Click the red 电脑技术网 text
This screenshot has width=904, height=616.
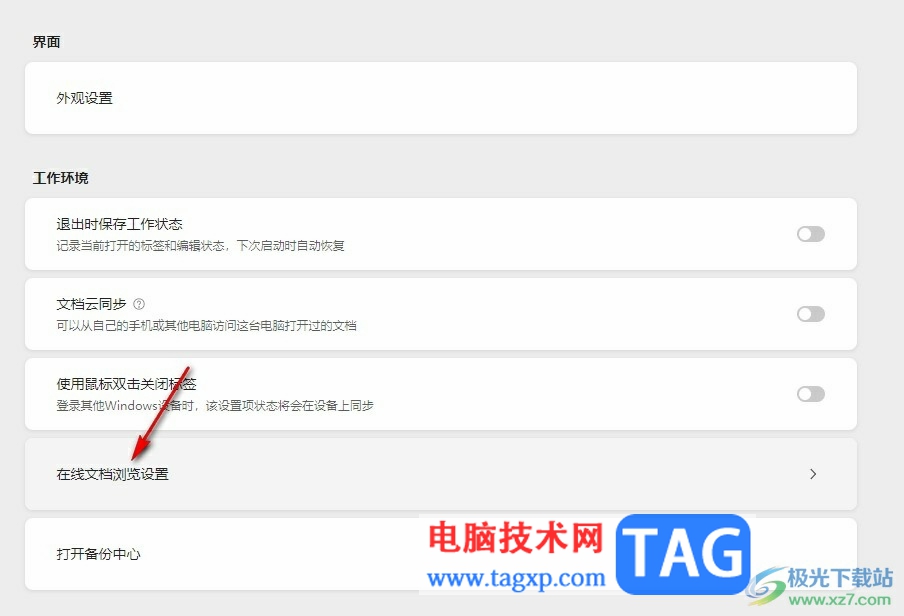pyautogui.click(x=515, y=537)
